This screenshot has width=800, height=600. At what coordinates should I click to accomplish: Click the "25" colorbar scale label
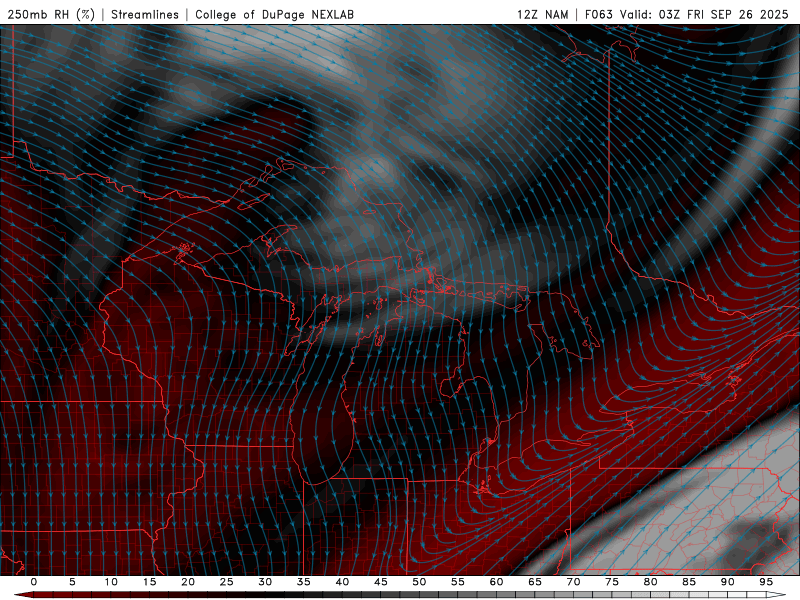[x=227, y=582]
